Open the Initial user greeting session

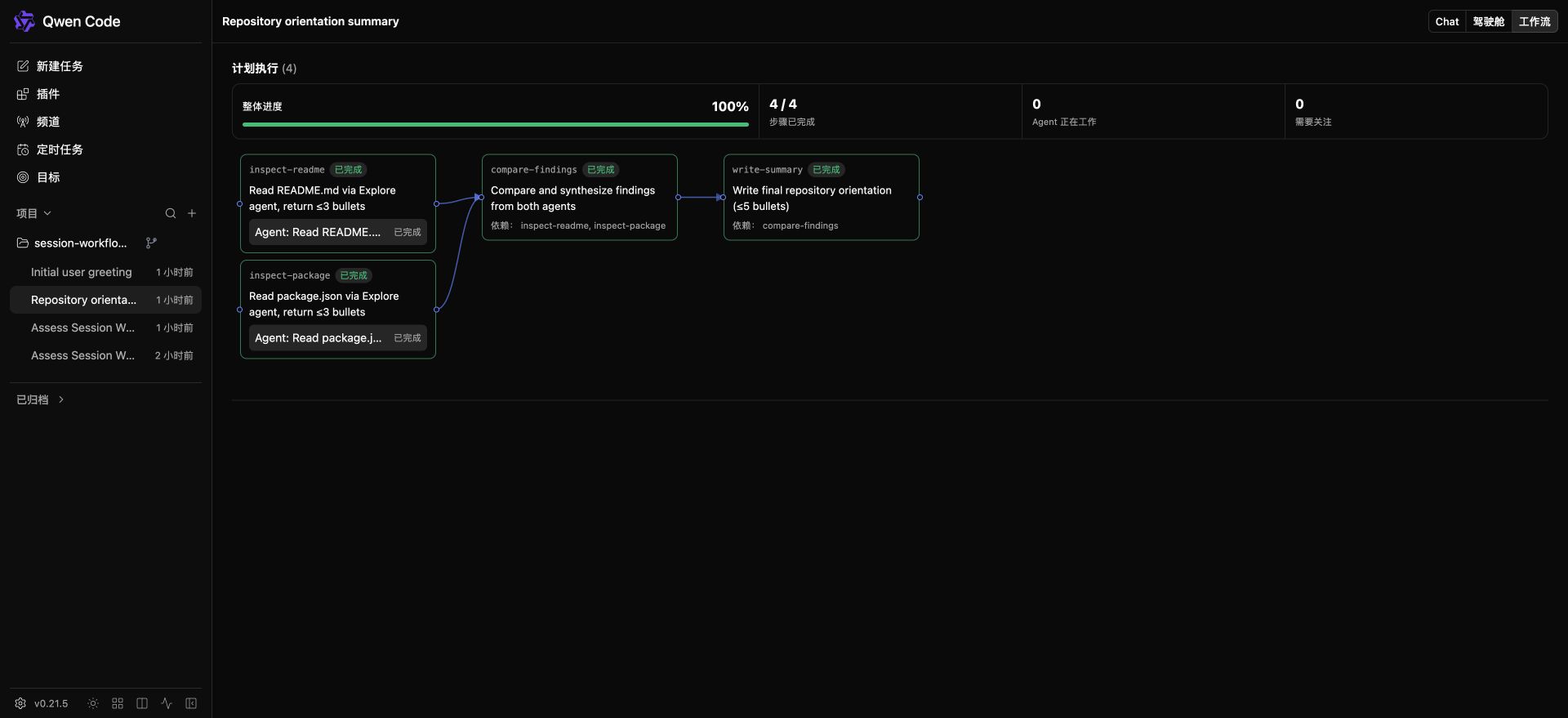[105, 272]
